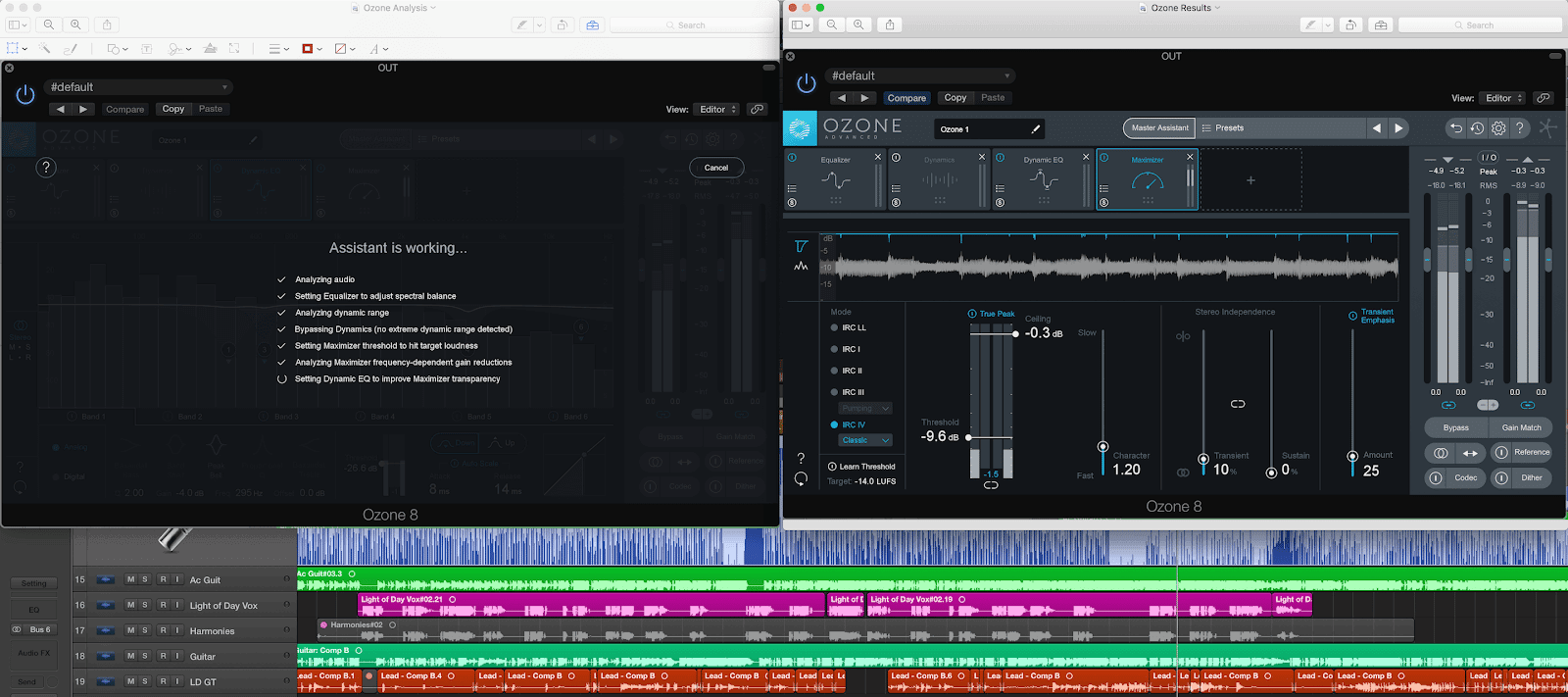The height and width of the screenshot is (697, 1568).
Task: Open the #default preset dropdown in Ozone Results
Action: tap(920, 75)
